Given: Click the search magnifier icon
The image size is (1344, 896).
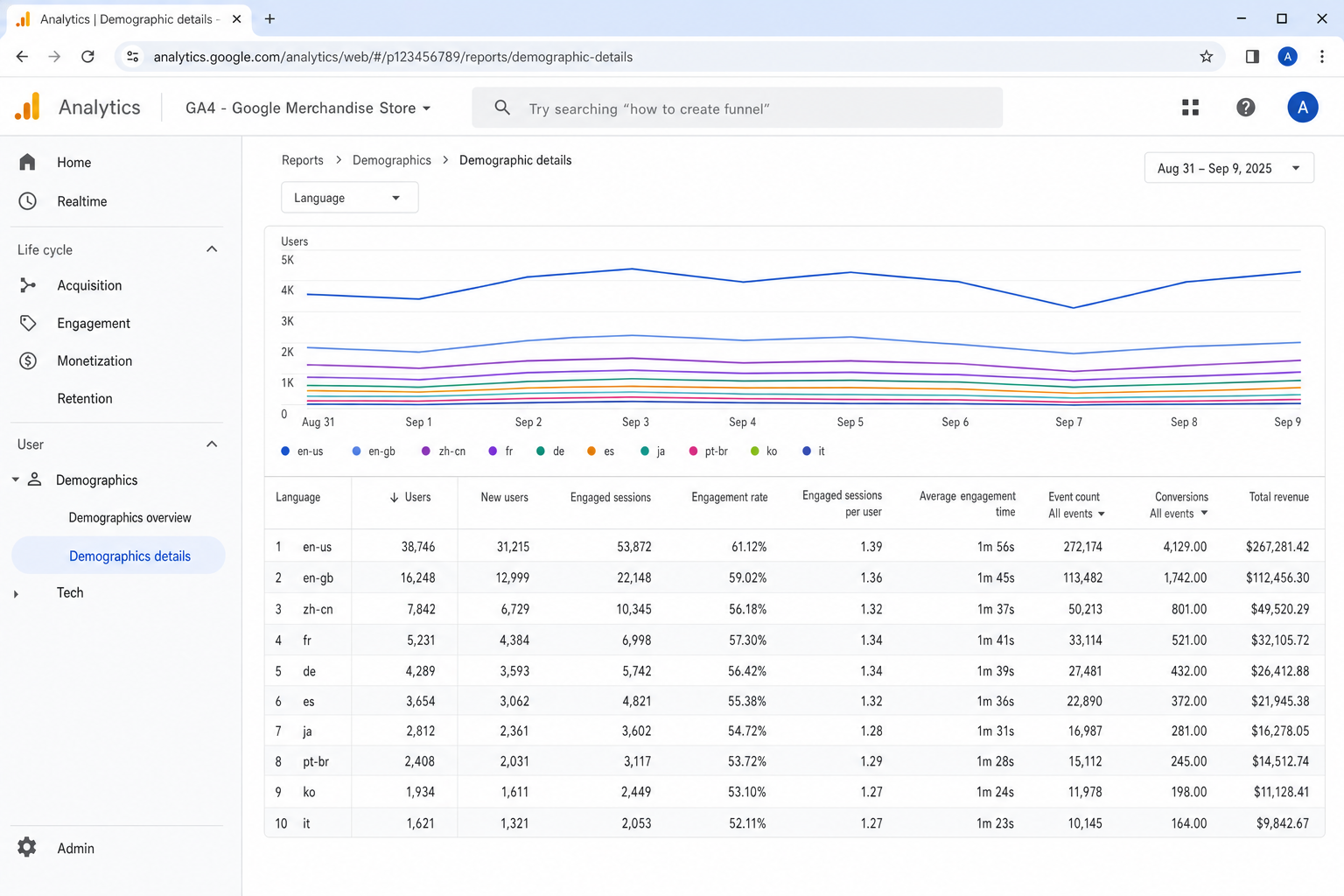Looking at the screenshot, I should [x=502, y=108].
